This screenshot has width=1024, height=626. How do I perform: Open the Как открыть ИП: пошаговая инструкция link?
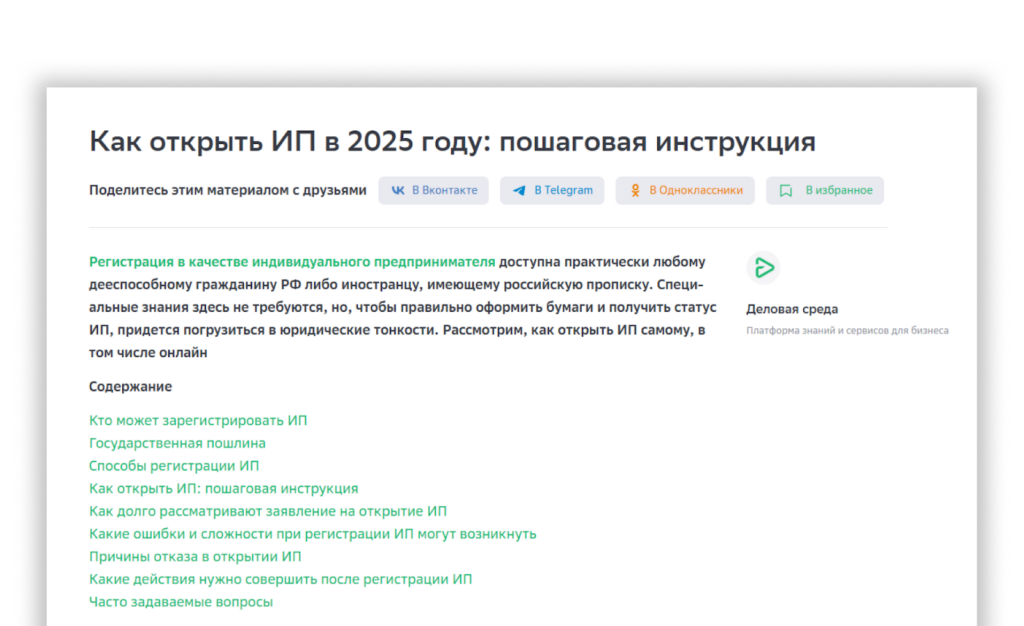[x=223, y=488]
